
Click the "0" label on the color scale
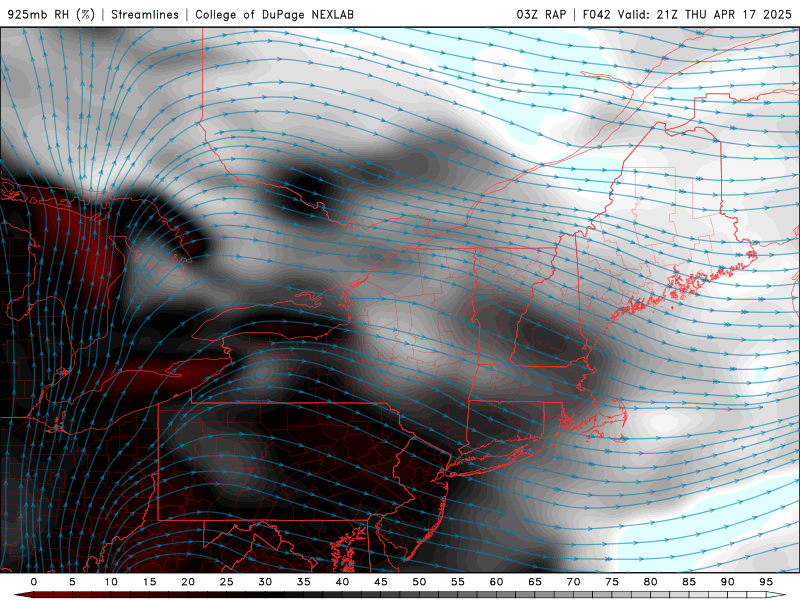click(34, 582)
